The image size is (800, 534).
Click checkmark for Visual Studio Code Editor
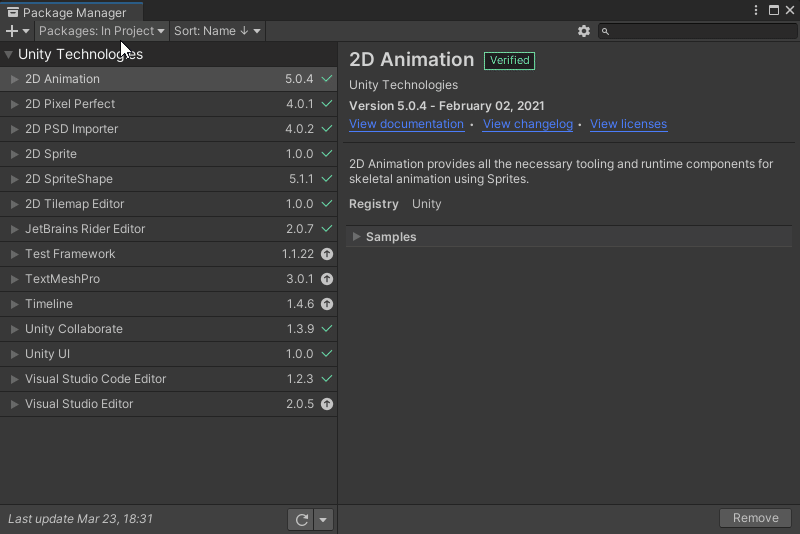click(x=327, y=378)
